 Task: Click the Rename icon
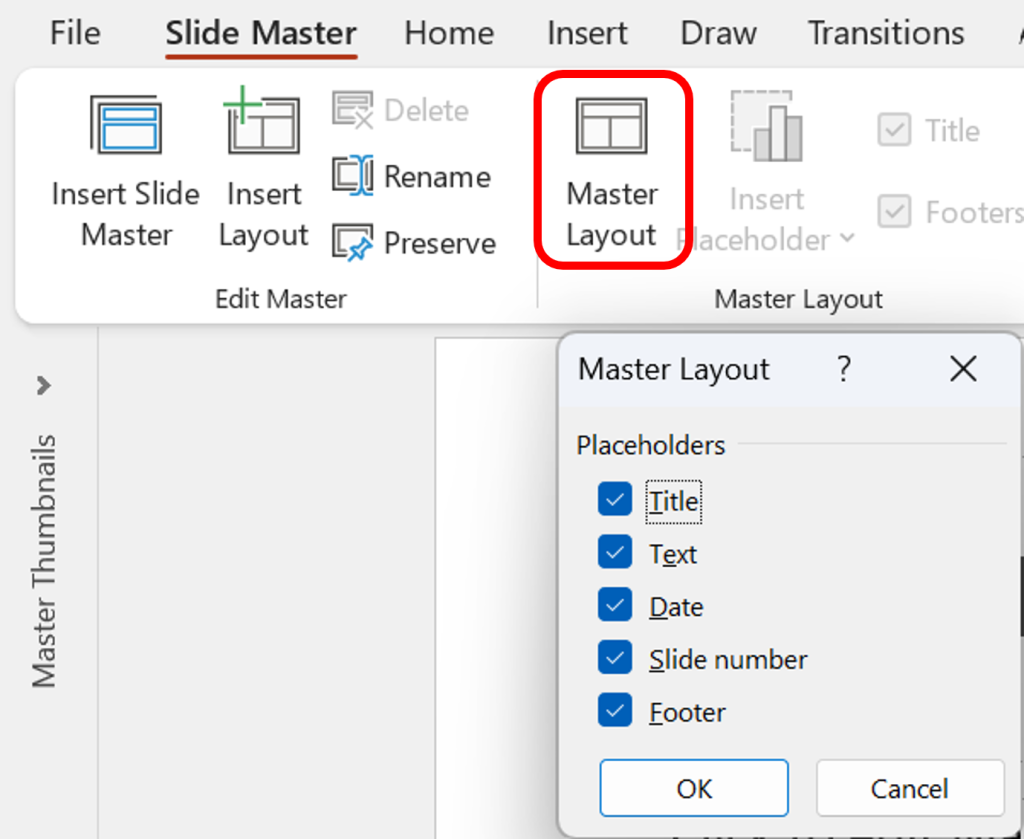(x=355, y=176)
